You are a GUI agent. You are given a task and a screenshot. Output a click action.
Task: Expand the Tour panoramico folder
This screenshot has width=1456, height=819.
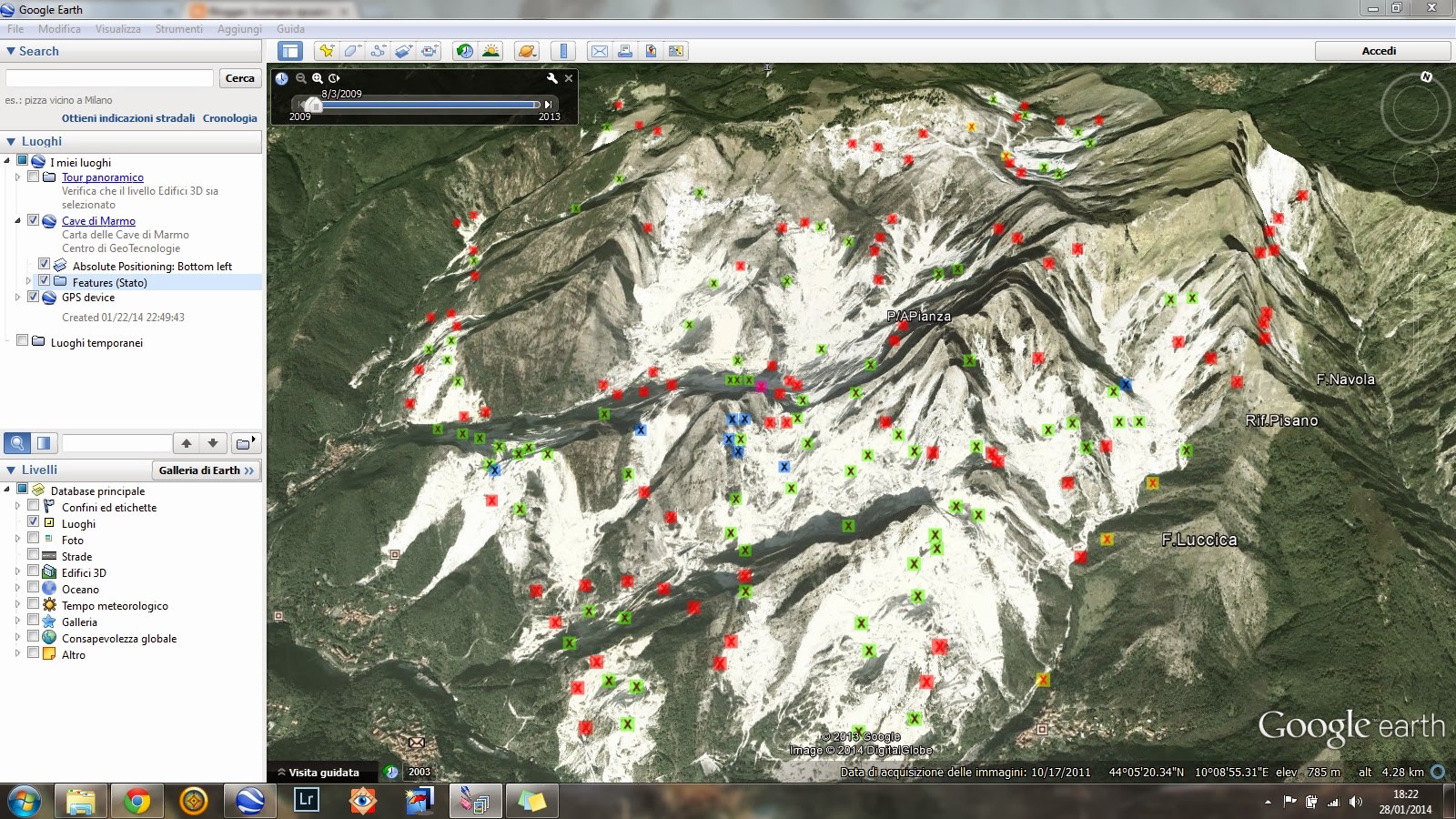click(17, 177)
